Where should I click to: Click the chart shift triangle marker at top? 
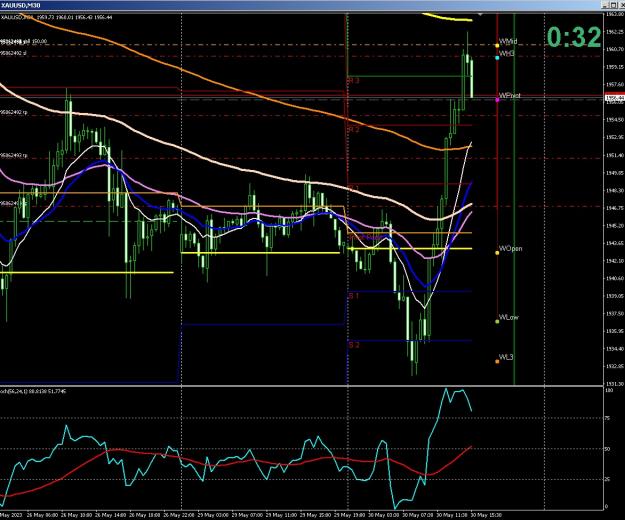(x=480, y=14)
